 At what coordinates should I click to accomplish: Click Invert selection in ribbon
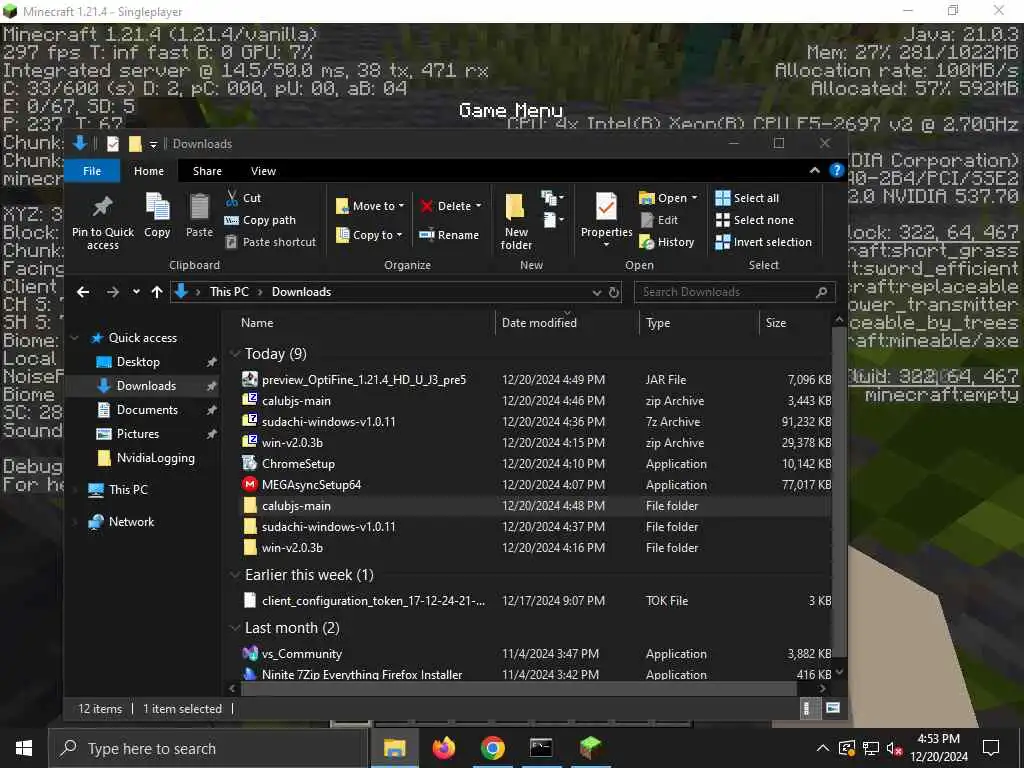764,242
